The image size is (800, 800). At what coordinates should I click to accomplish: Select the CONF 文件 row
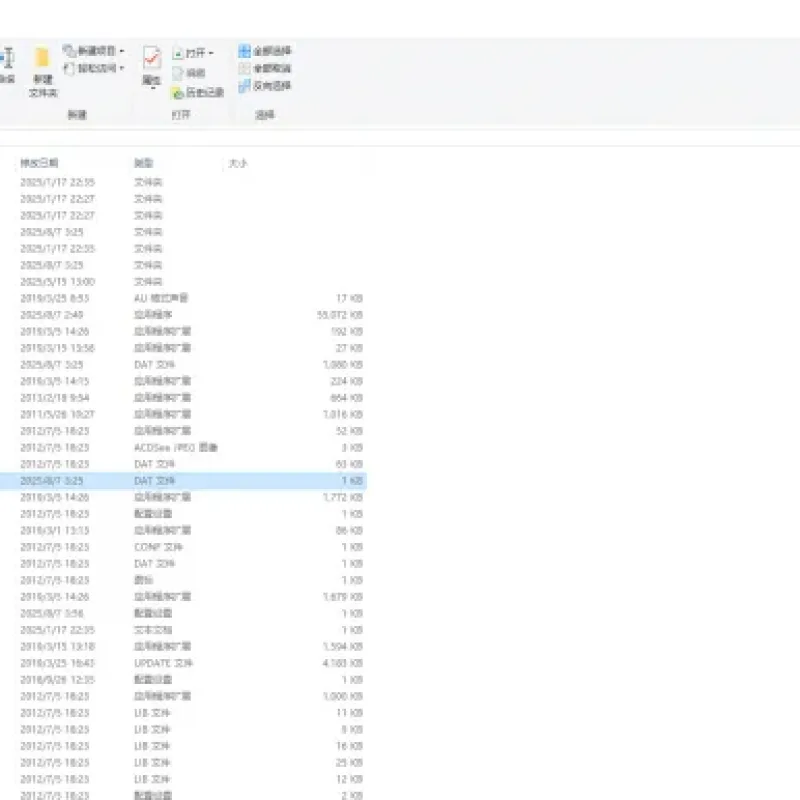point(183,547)
